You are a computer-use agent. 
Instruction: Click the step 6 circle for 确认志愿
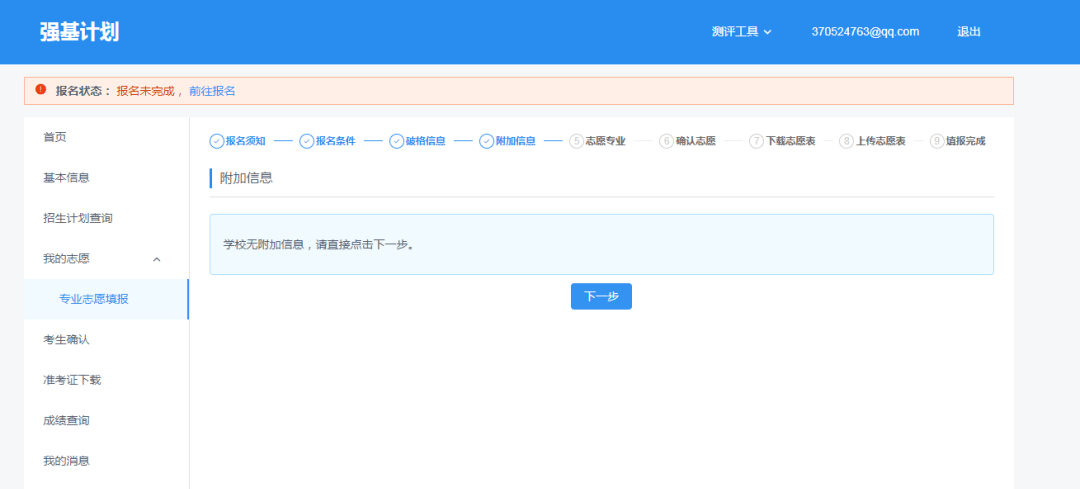tap(667, 141)
